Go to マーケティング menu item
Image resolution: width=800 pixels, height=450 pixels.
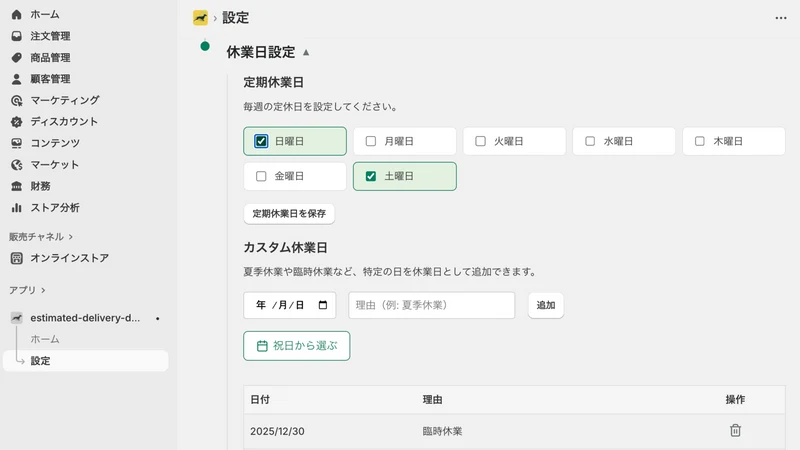click(x=65, y=101)
